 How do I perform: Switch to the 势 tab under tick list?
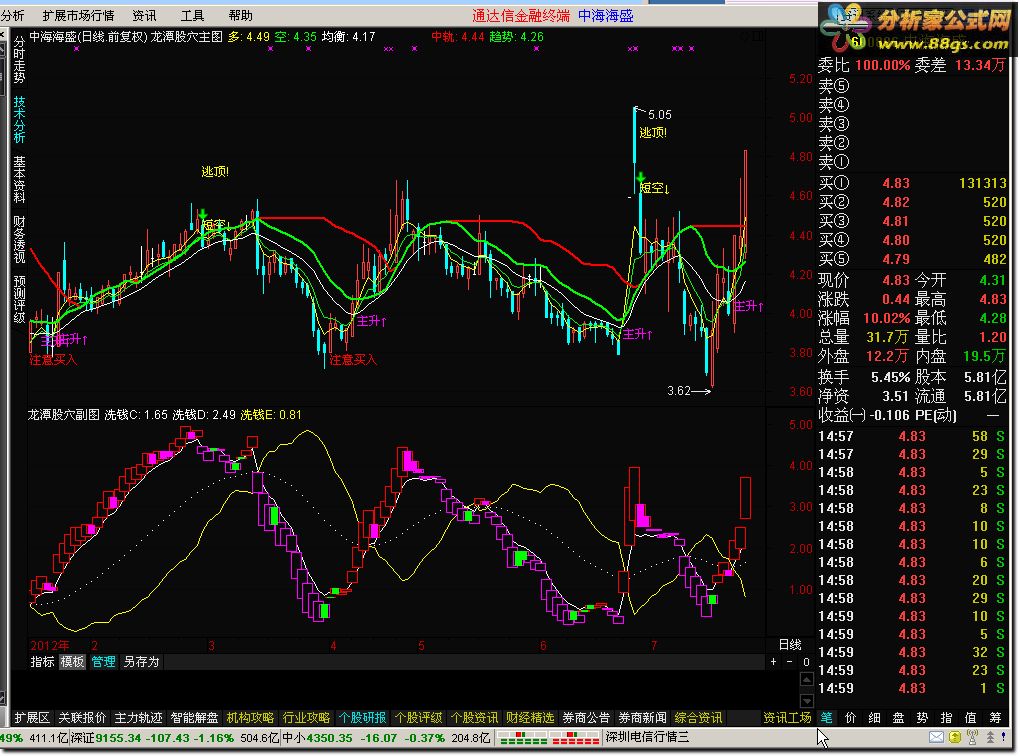tap(922, 718)
